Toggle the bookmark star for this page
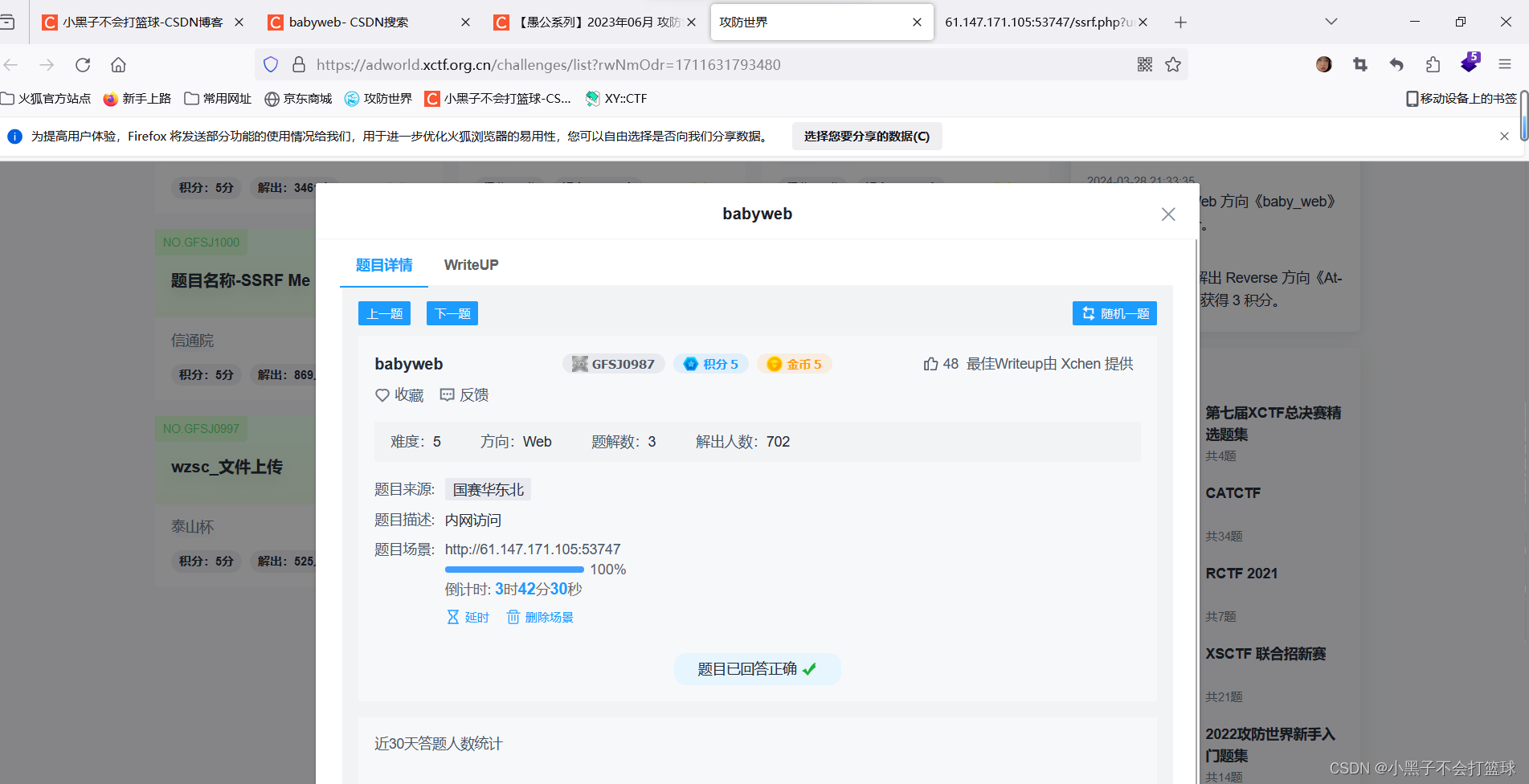Image resolution: width=1529 pixels, height=784 pixels. coord(1173,65)
